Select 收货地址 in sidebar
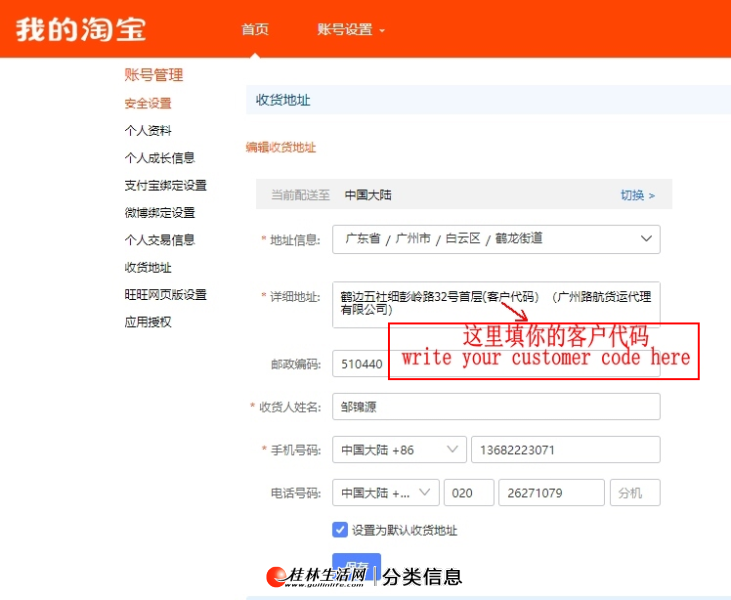 tap(148, 268)
